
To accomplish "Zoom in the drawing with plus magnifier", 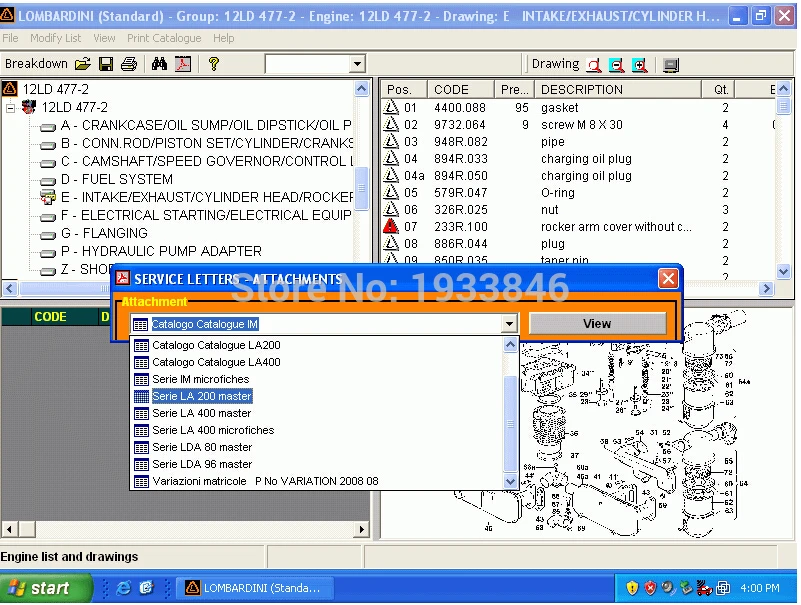I will [x=640, y=65].
